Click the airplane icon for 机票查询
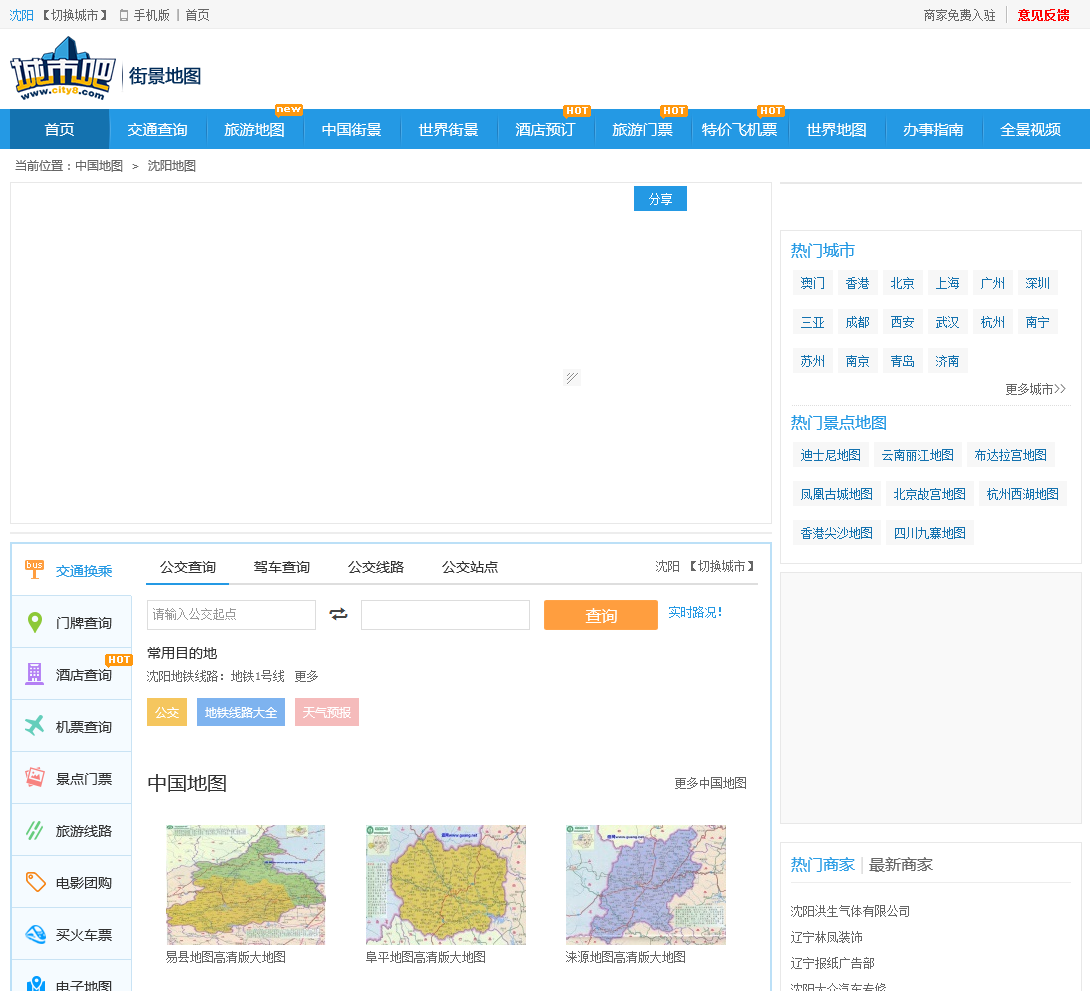 (35, 726)
